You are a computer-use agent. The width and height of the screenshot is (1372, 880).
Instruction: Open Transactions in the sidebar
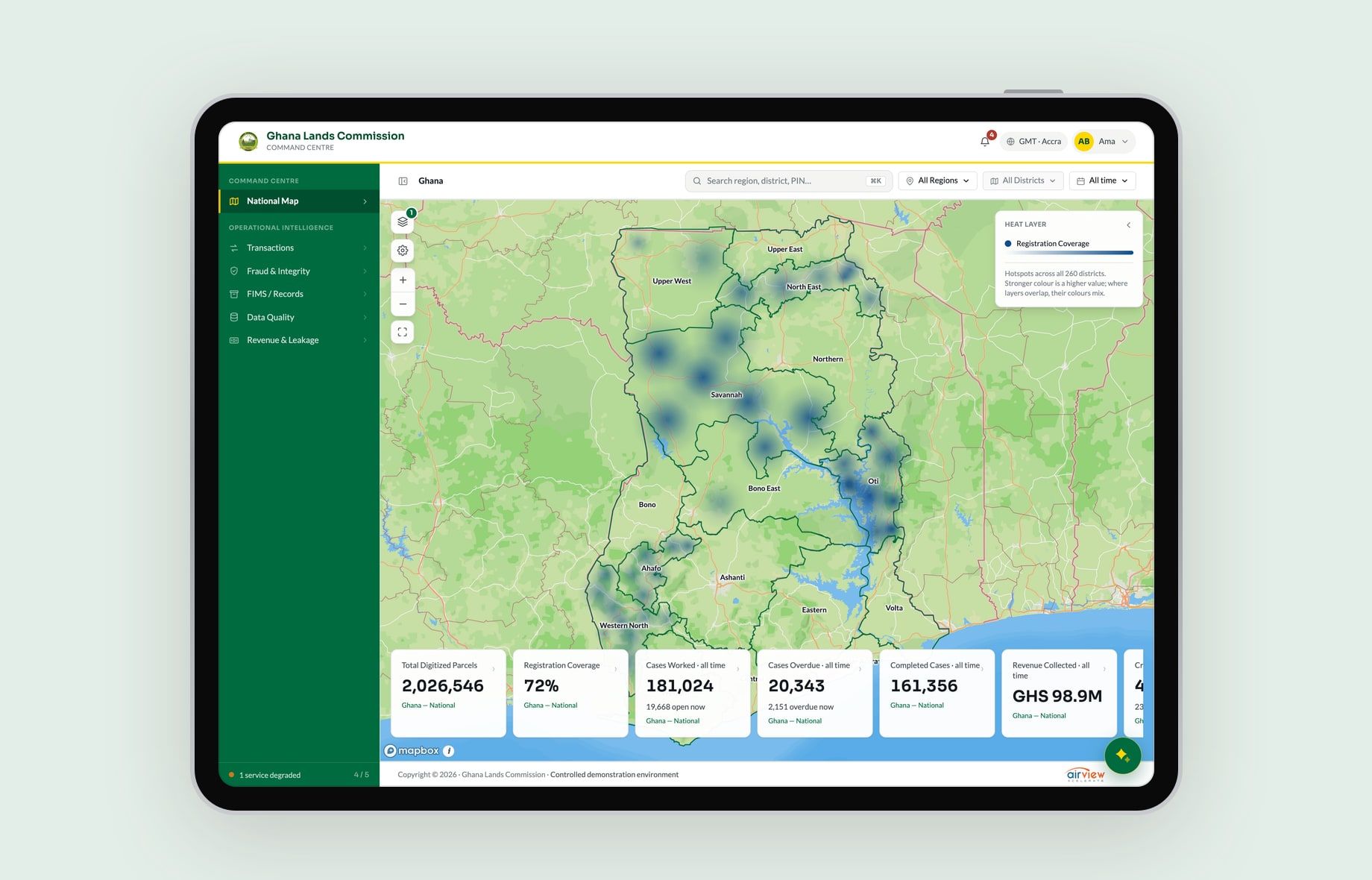299,248
